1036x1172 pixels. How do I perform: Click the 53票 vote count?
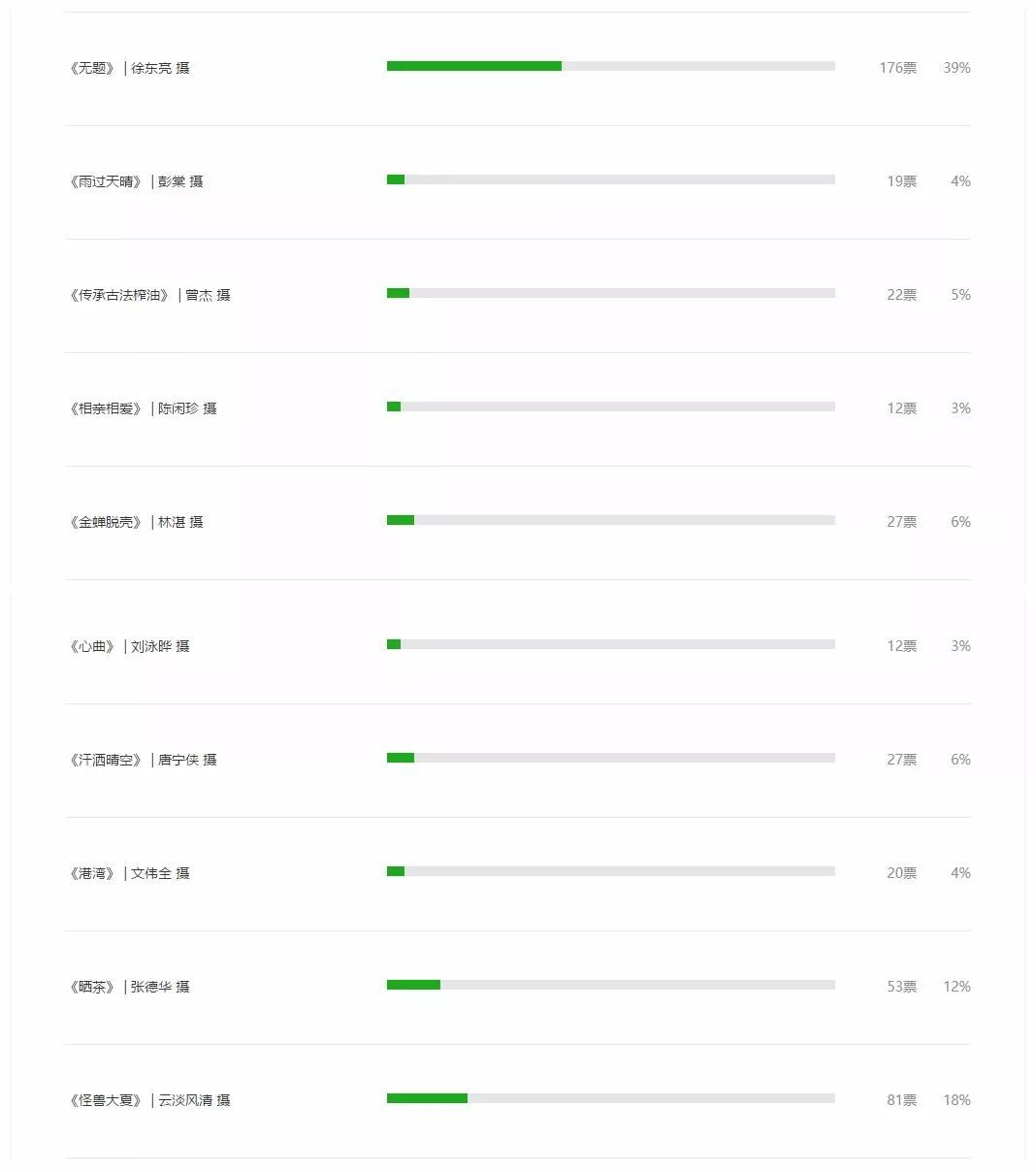(901, 987)
